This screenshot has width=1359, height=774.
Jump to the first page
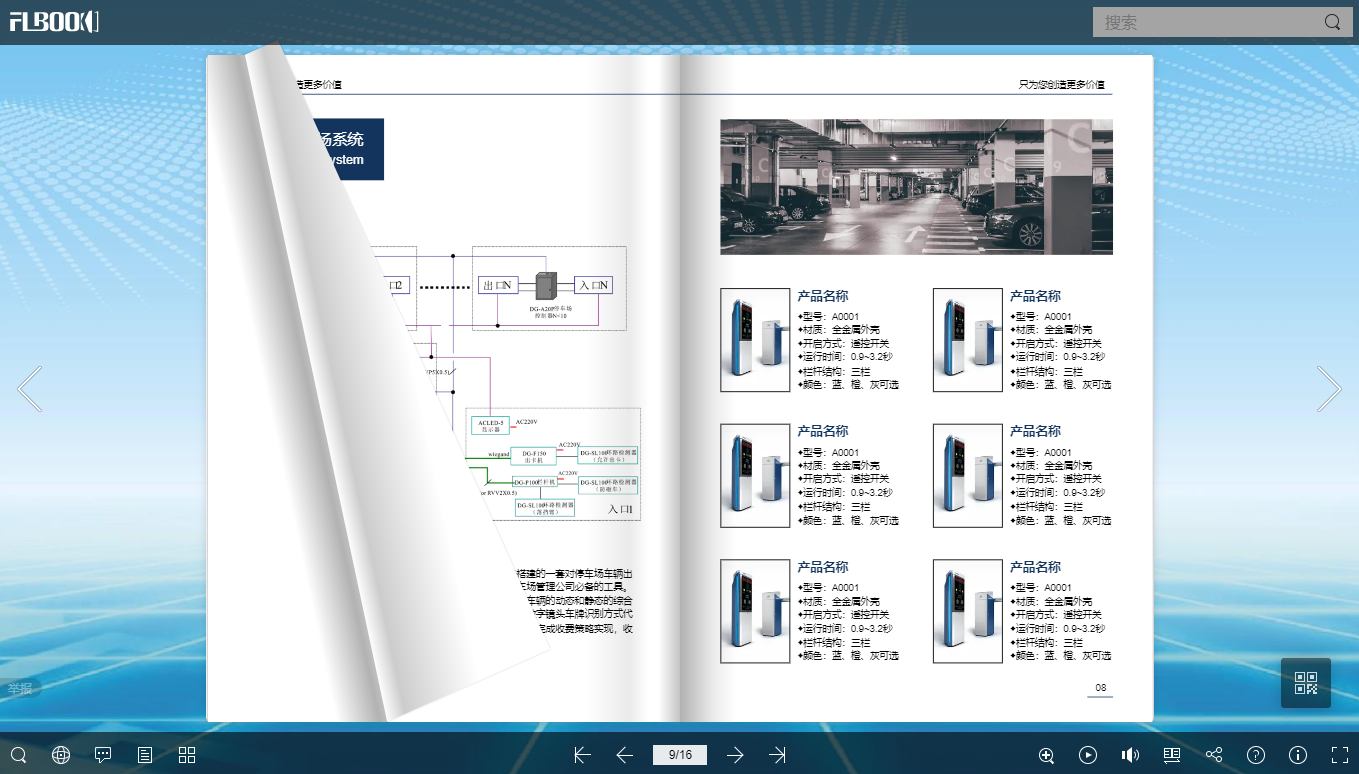[582, 755]
